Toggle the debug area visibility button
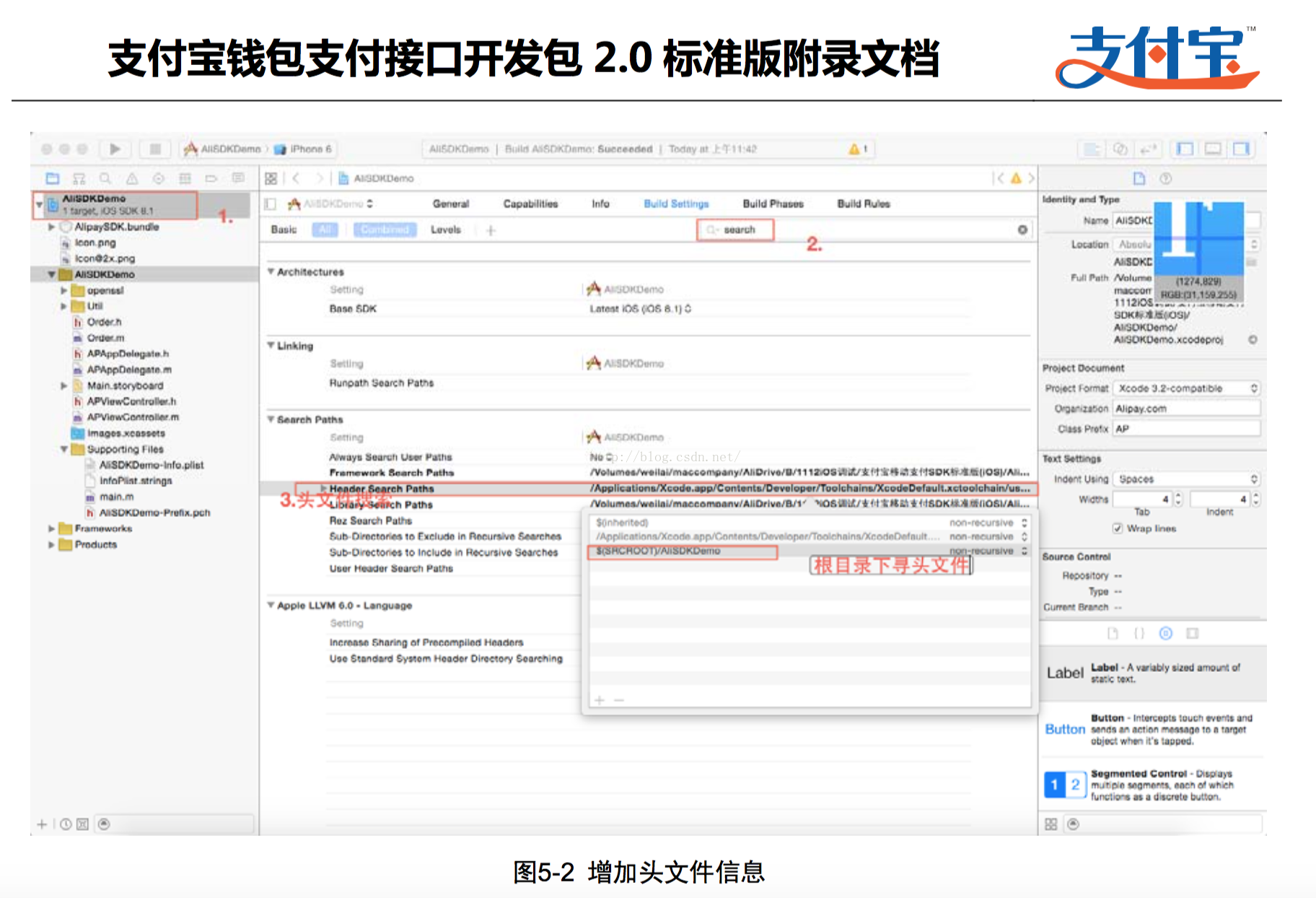Viewport: 1316px width, 898px height. pos(1213,149)
